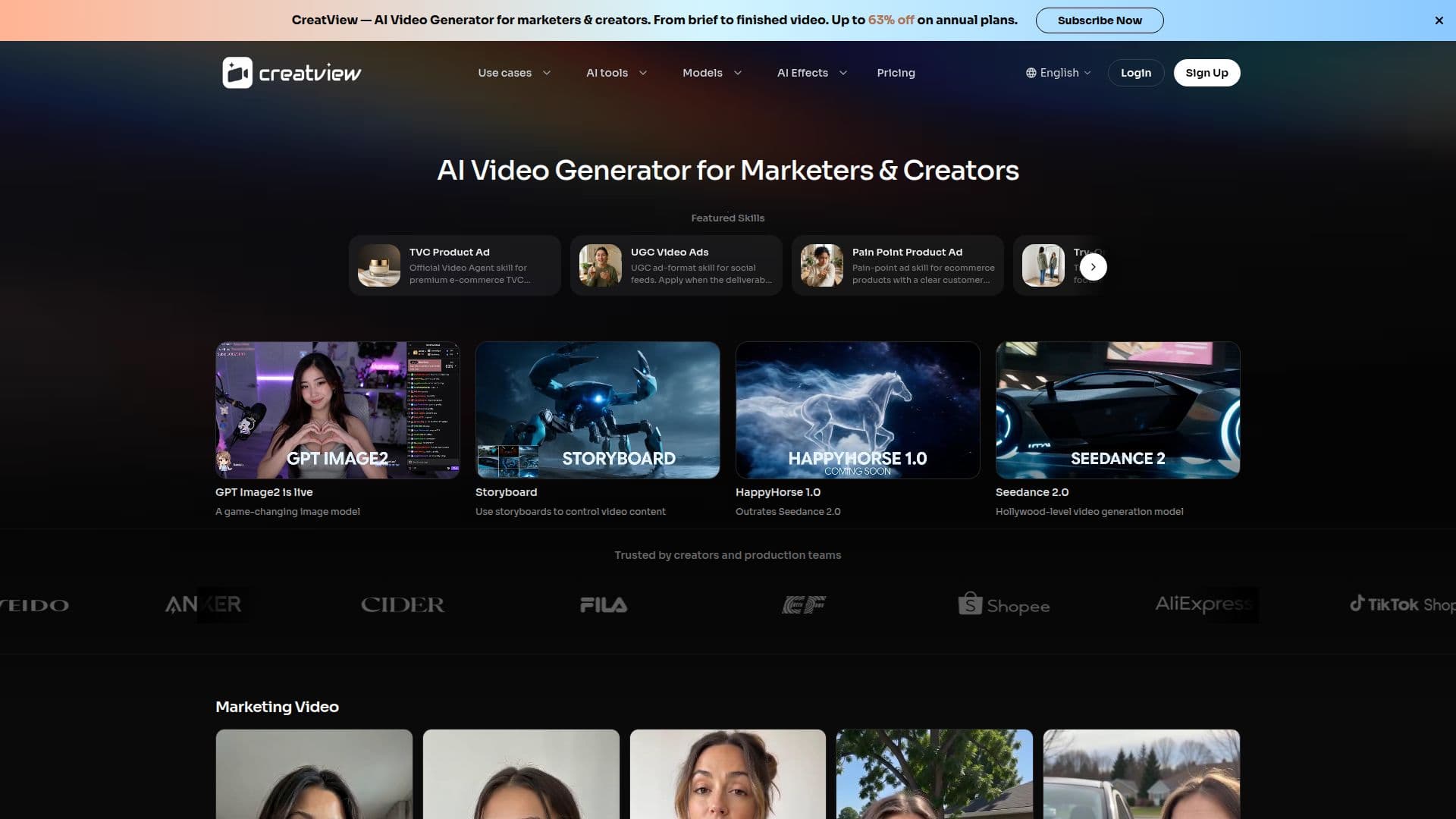
Task: Expand the AI tools menu
Action: [617, 73]
